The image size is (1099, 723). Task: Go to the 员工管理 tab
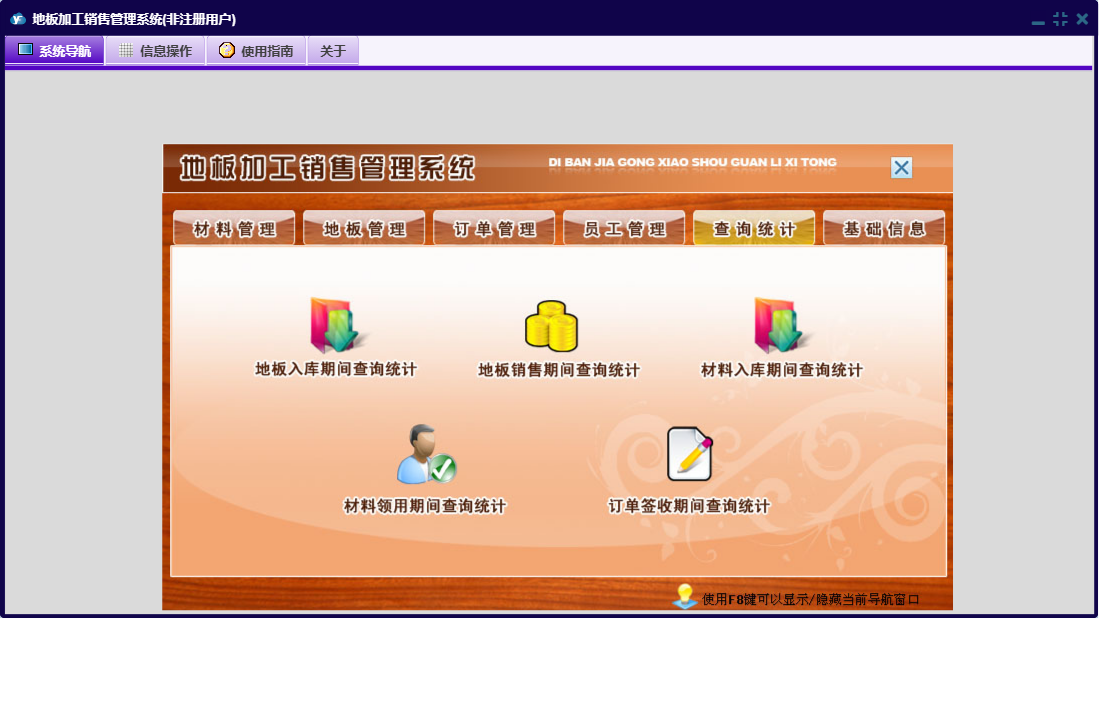(x=624, y=229)
